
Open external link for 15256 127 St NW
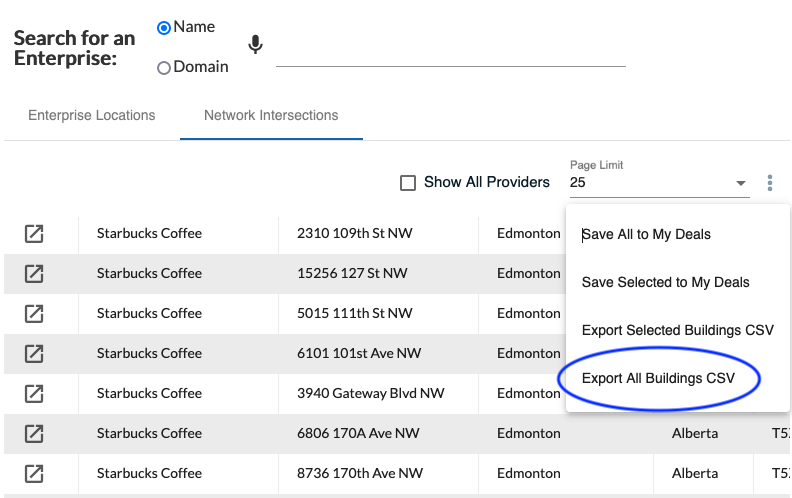[x=34, y=274]
